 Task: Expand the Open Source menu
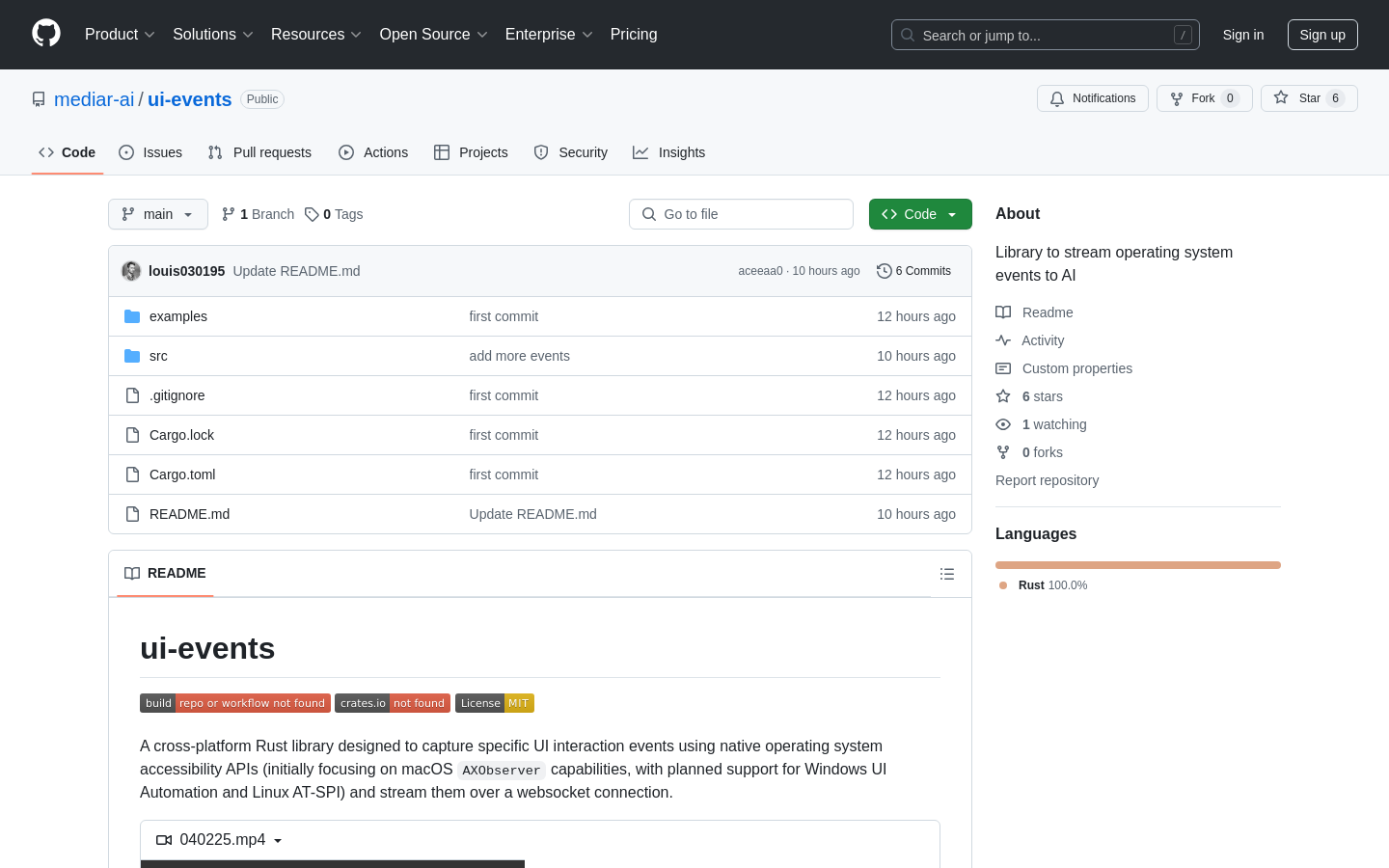[434, 34]
